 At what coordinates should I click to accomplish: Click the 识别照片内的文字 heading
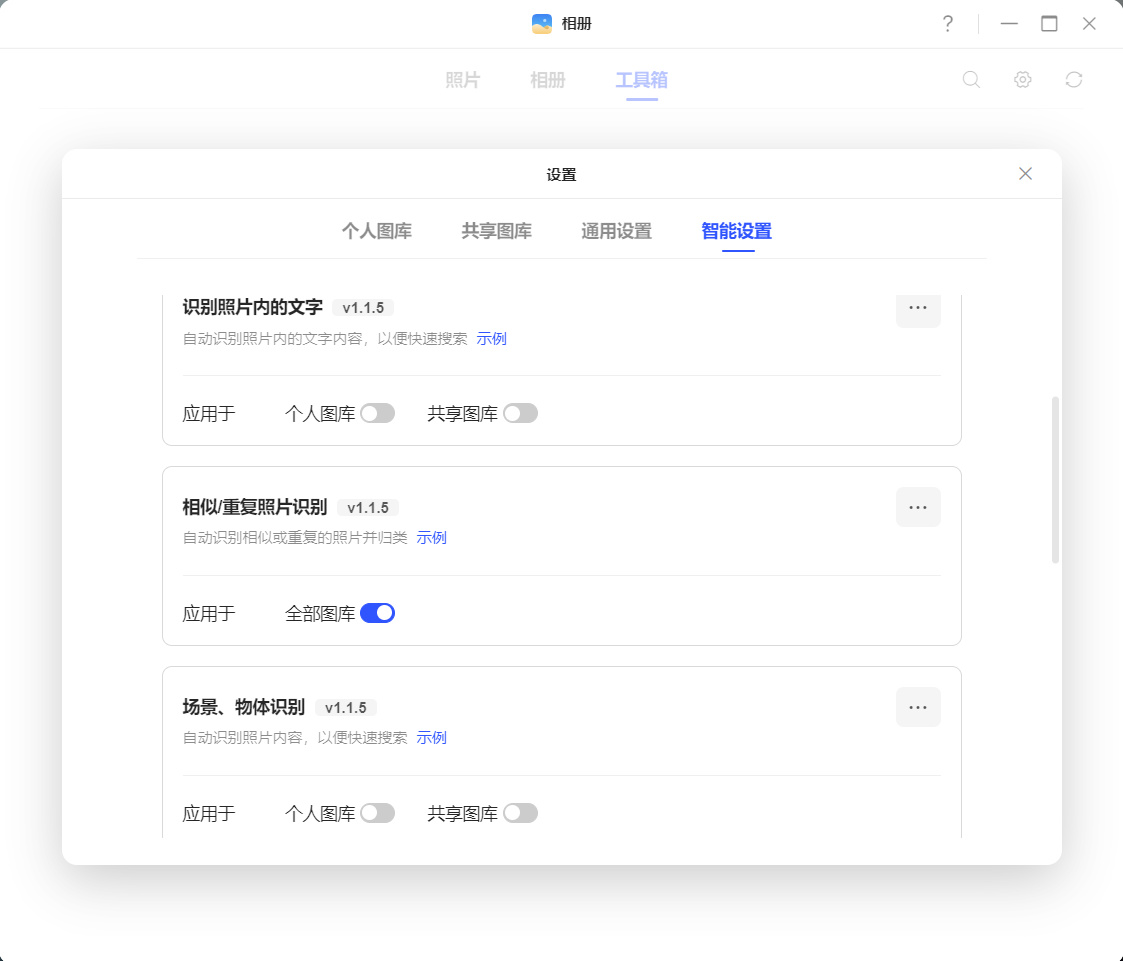[x=253, y=307]
